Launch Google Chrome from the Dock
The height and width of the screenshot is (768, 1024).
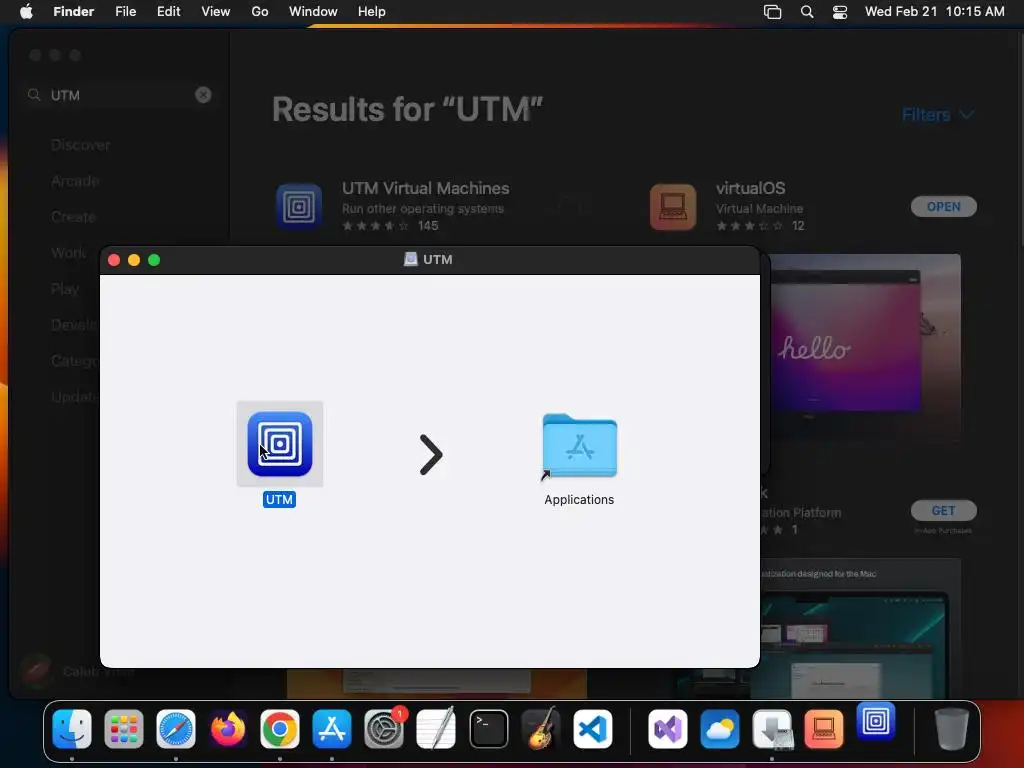pyautogui.click(x=280, y=729)
